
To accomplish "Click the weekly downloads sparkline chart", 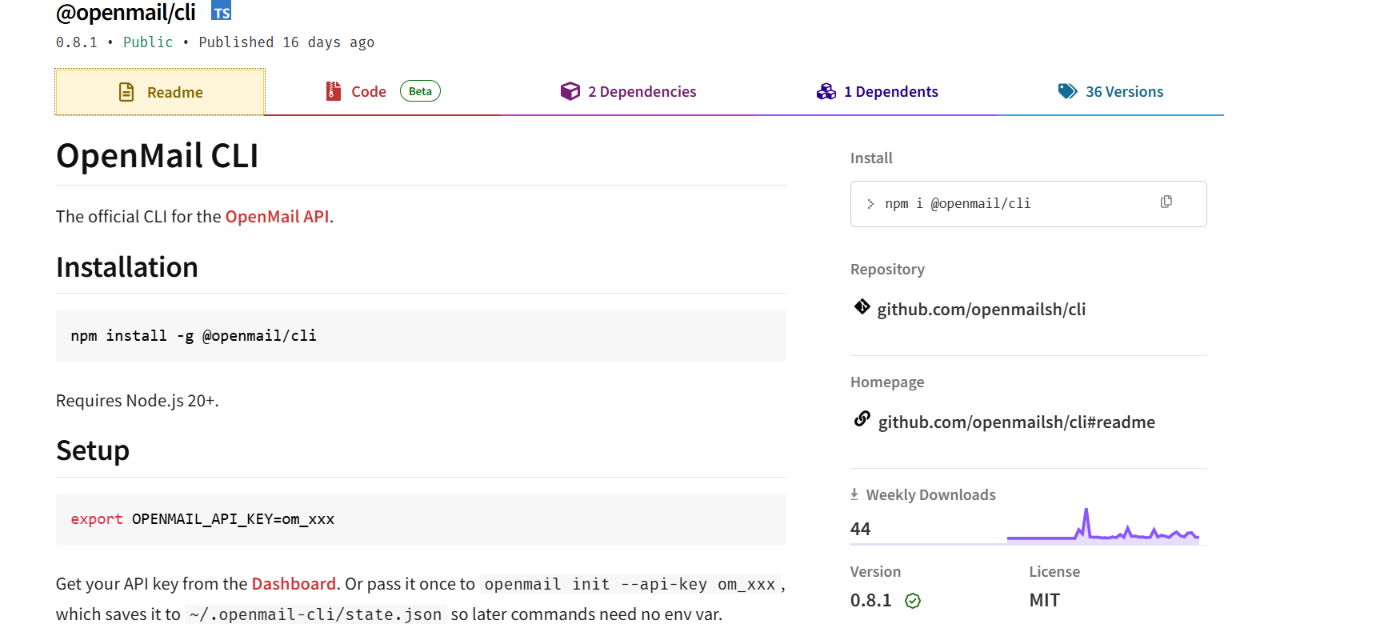I will pos(1103,525).
